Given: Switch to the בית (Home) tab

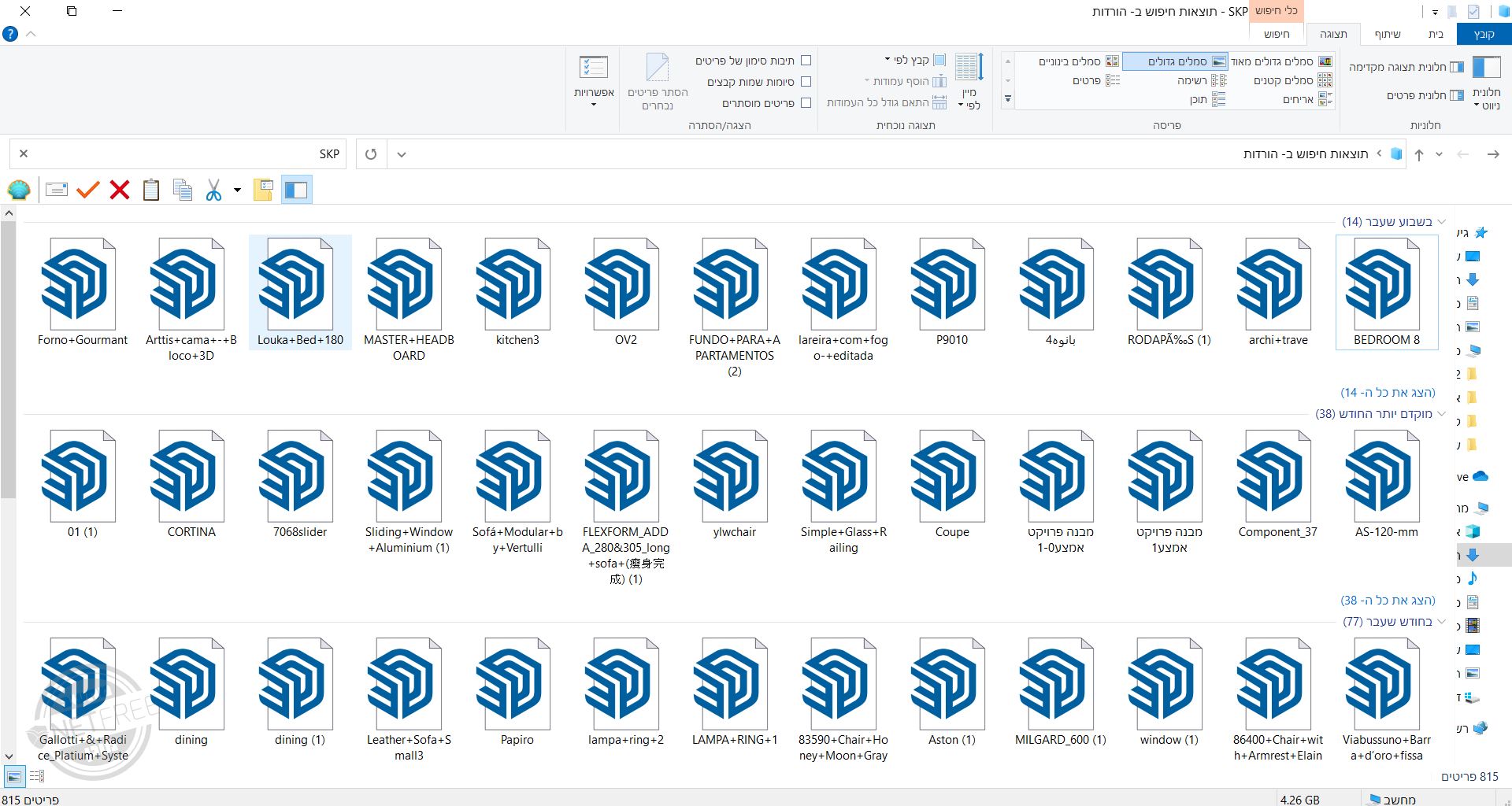Looking at the screenshot, I should click(x=1436, y=34).
